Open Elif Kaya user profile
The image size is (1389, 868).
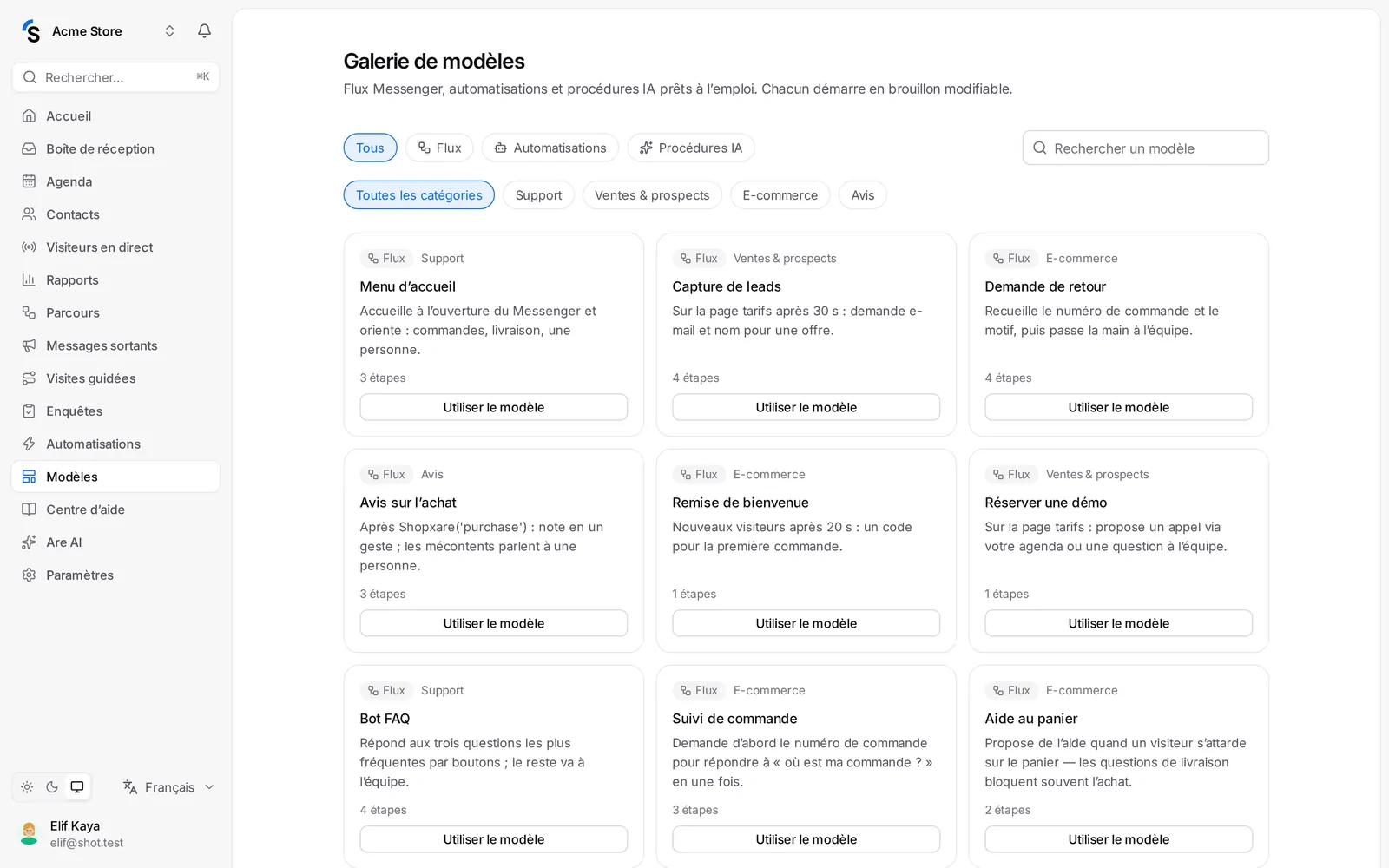point(115,834)
